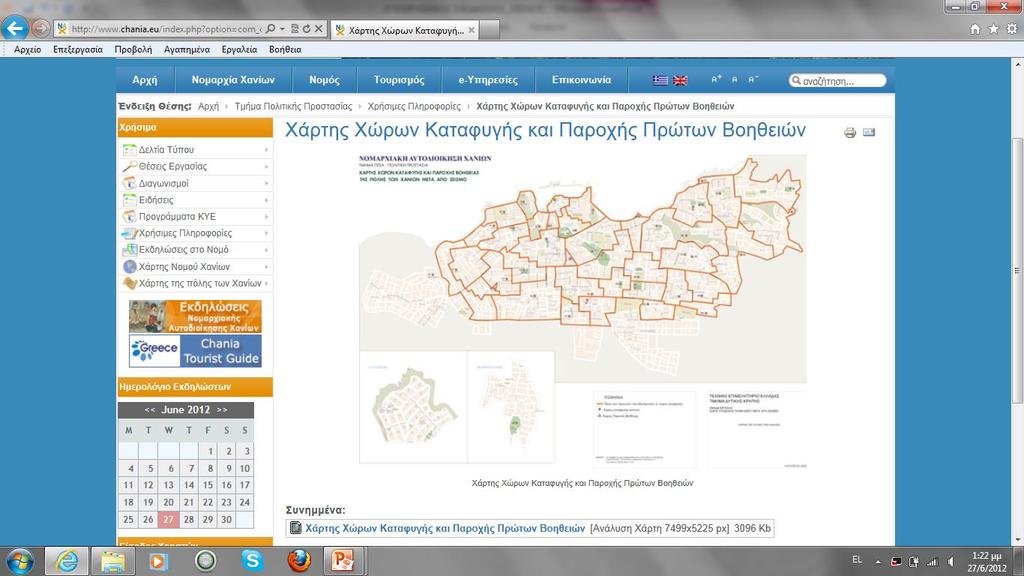The width and height of the screenshot is (1024, 576).
Task: Expand arrow next to Ειδήσεις
Action: [x=266, y=200]
